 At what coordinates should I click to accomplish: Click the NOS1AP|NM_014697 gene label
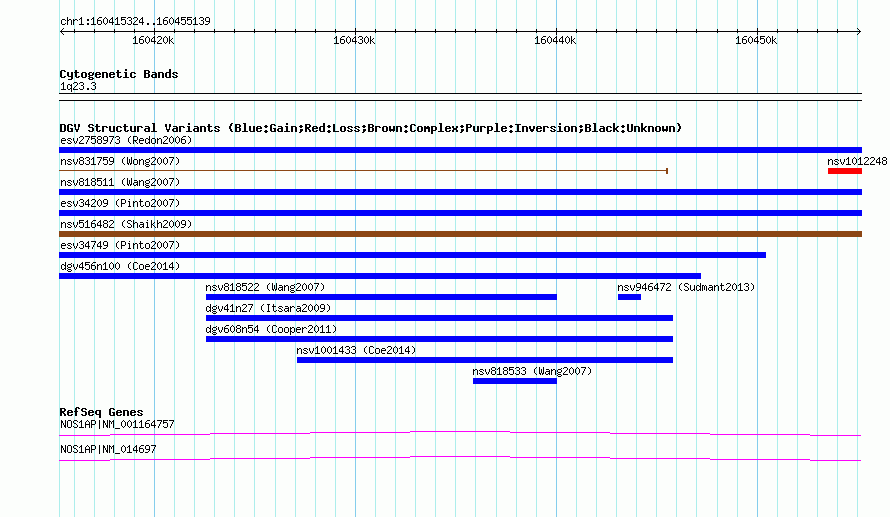[x=108, y=449]
